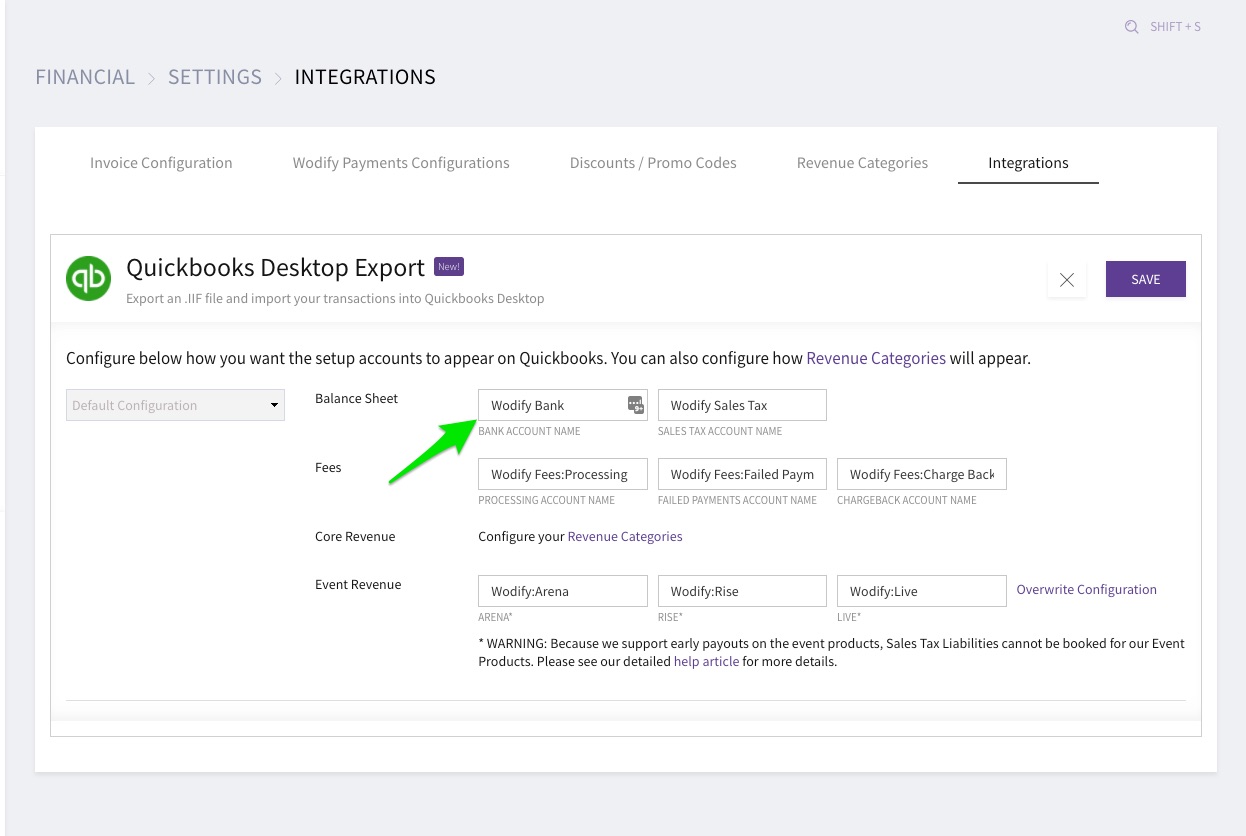
Task: Open the Default Configuration dropdown
Action: [x=175, y=405]
